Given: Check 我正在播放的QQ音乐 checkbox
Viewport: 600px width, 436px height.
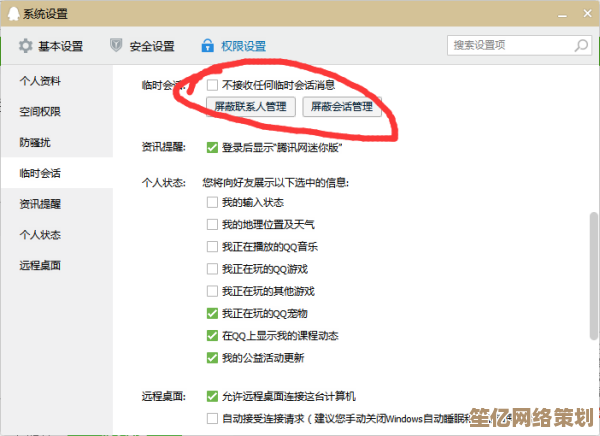Looking at the screenshot, I should [212, 246].
